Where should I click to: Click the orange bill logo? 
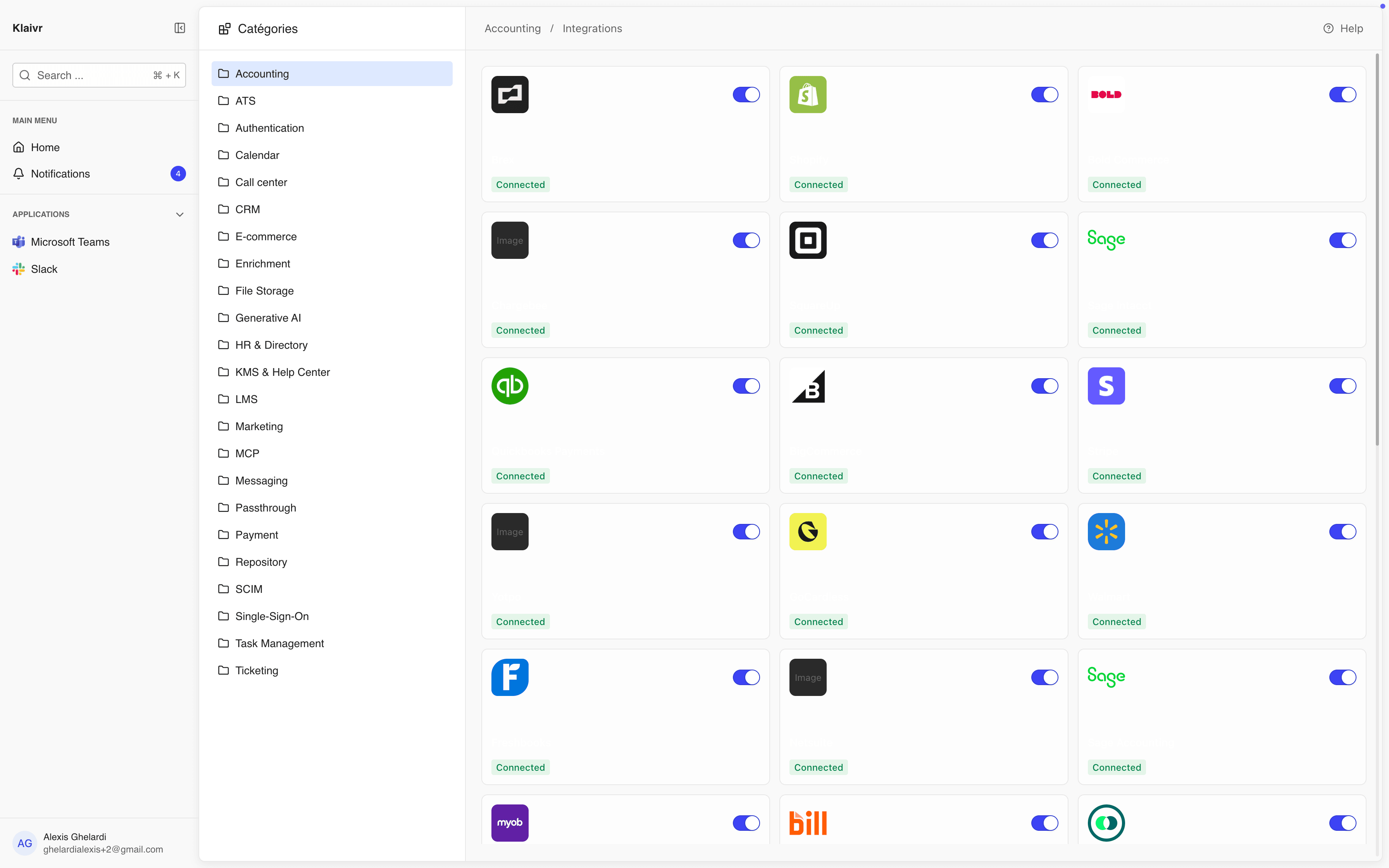pos(808,823)
